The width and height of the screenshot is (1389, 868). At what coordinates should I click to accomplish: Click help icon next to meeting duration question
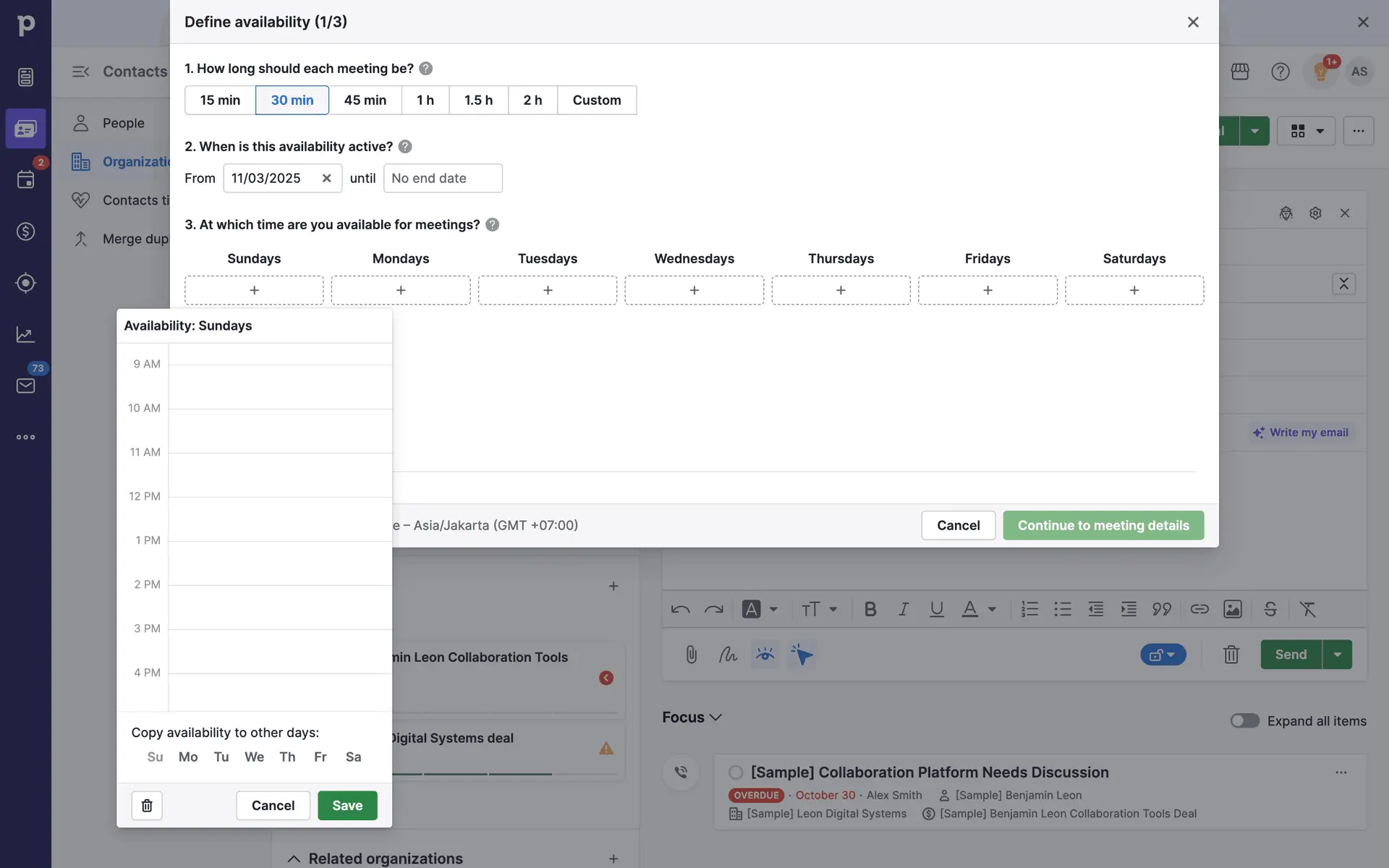pyautogui.click(x=426, y=69)
